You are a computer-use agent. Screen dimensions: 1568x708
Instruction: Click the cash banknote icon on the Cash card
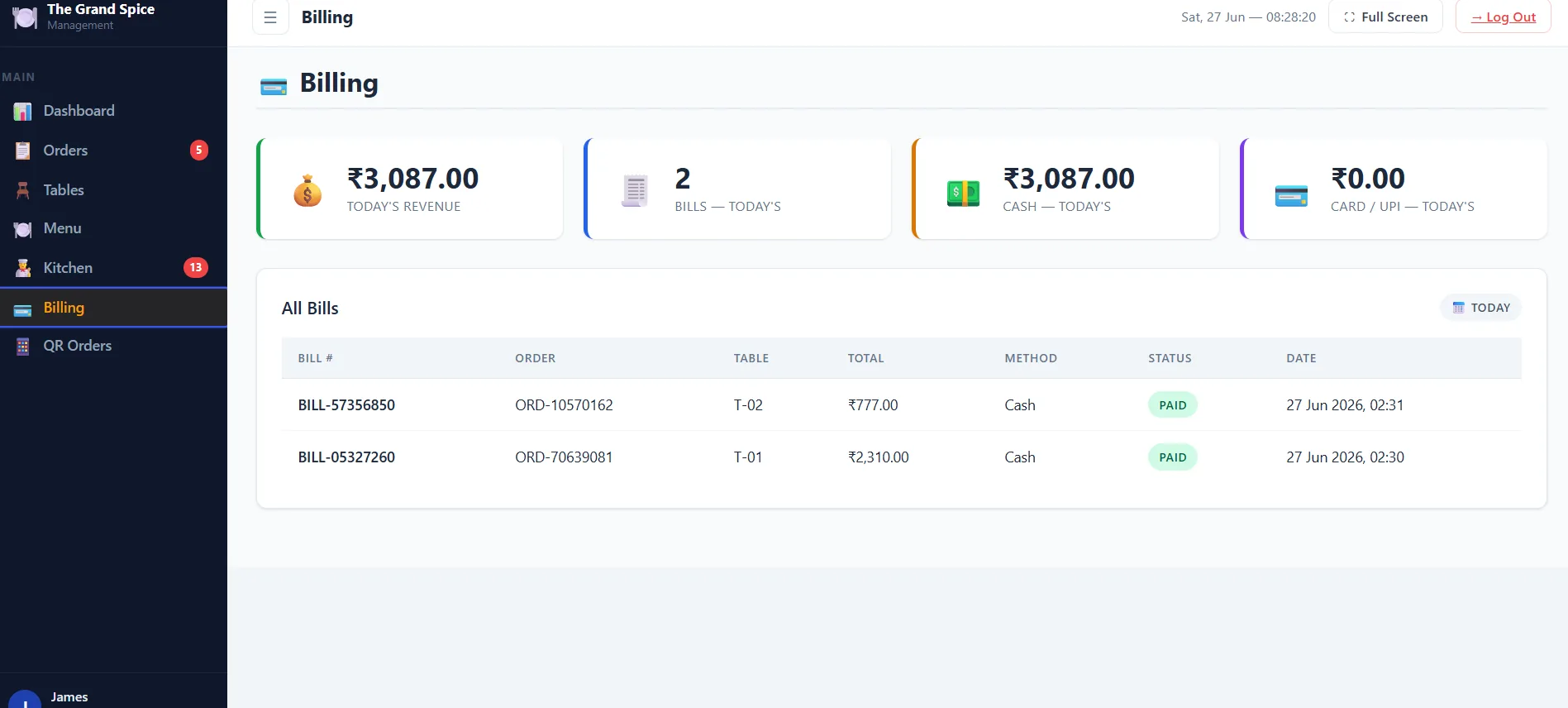(x=963, y=193)
